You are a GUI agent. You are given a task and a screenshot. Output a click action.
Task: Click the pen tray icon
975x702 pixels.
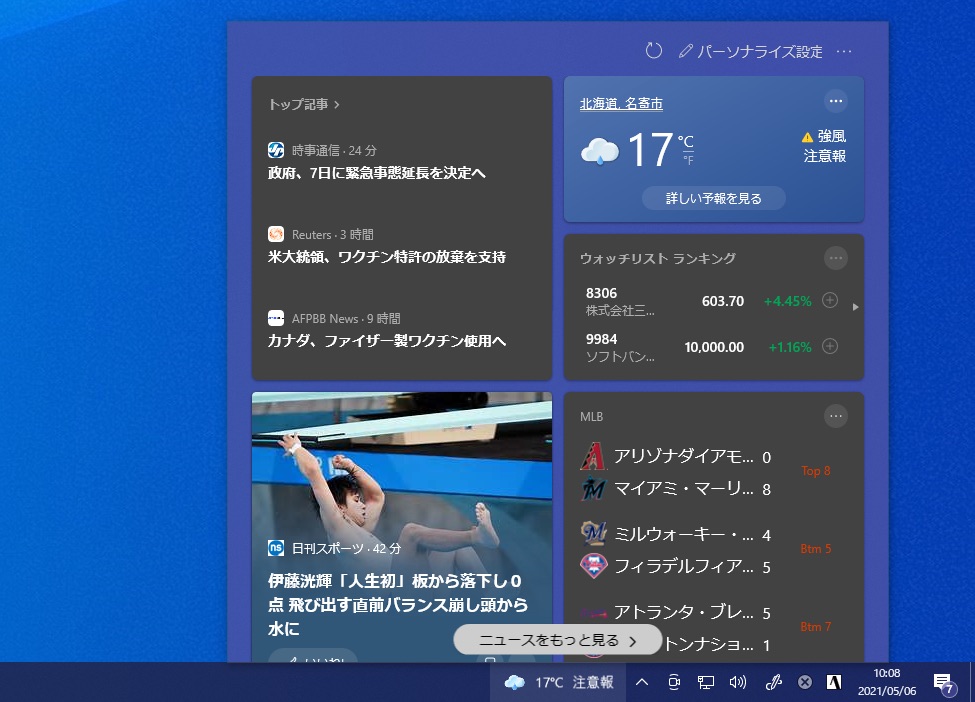(774, 682)
